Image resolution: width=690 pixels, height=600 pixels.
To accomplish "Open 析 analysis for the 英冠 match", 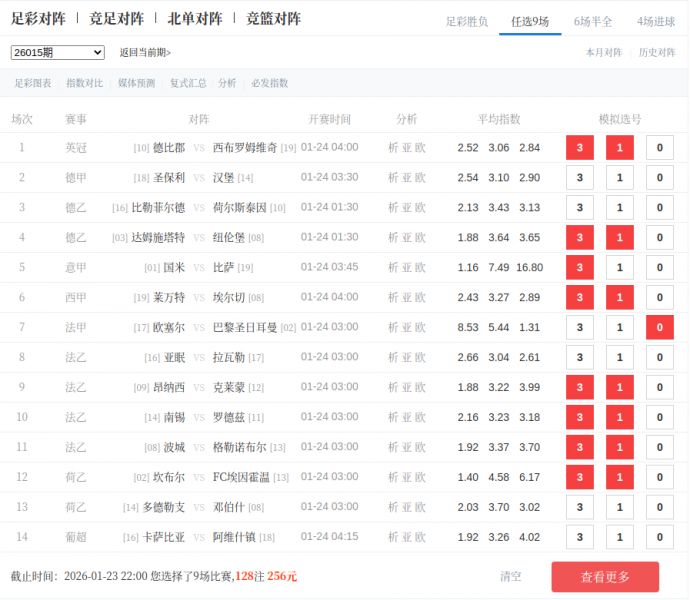I will tap(393, 148).
